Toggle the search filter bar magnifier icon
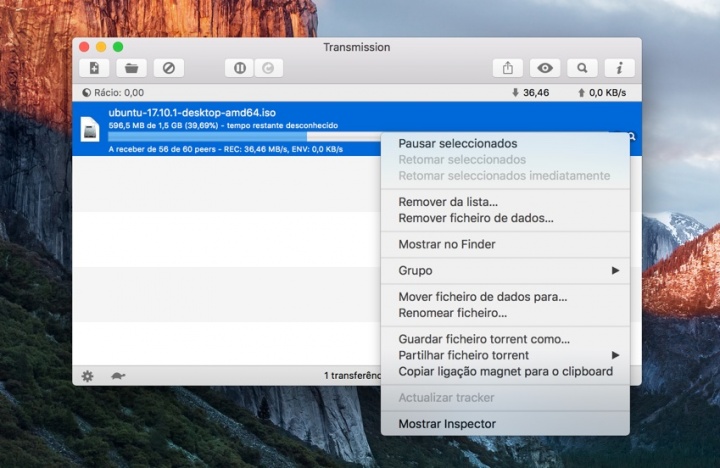 (581, 68)
